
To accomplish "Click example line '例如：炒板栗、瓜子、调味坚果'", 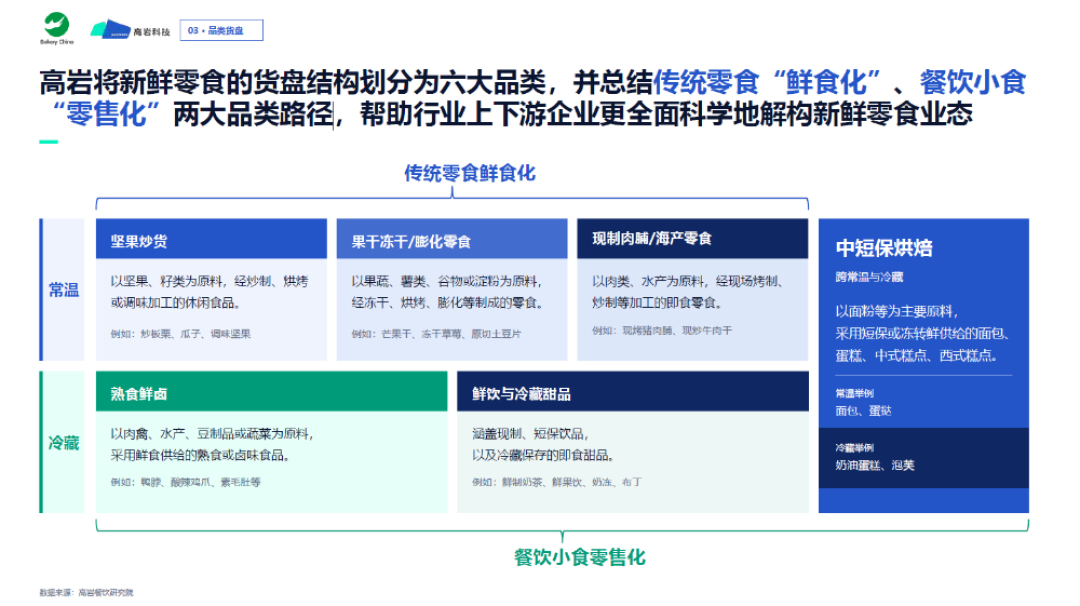I will click(x=180, y=334).
